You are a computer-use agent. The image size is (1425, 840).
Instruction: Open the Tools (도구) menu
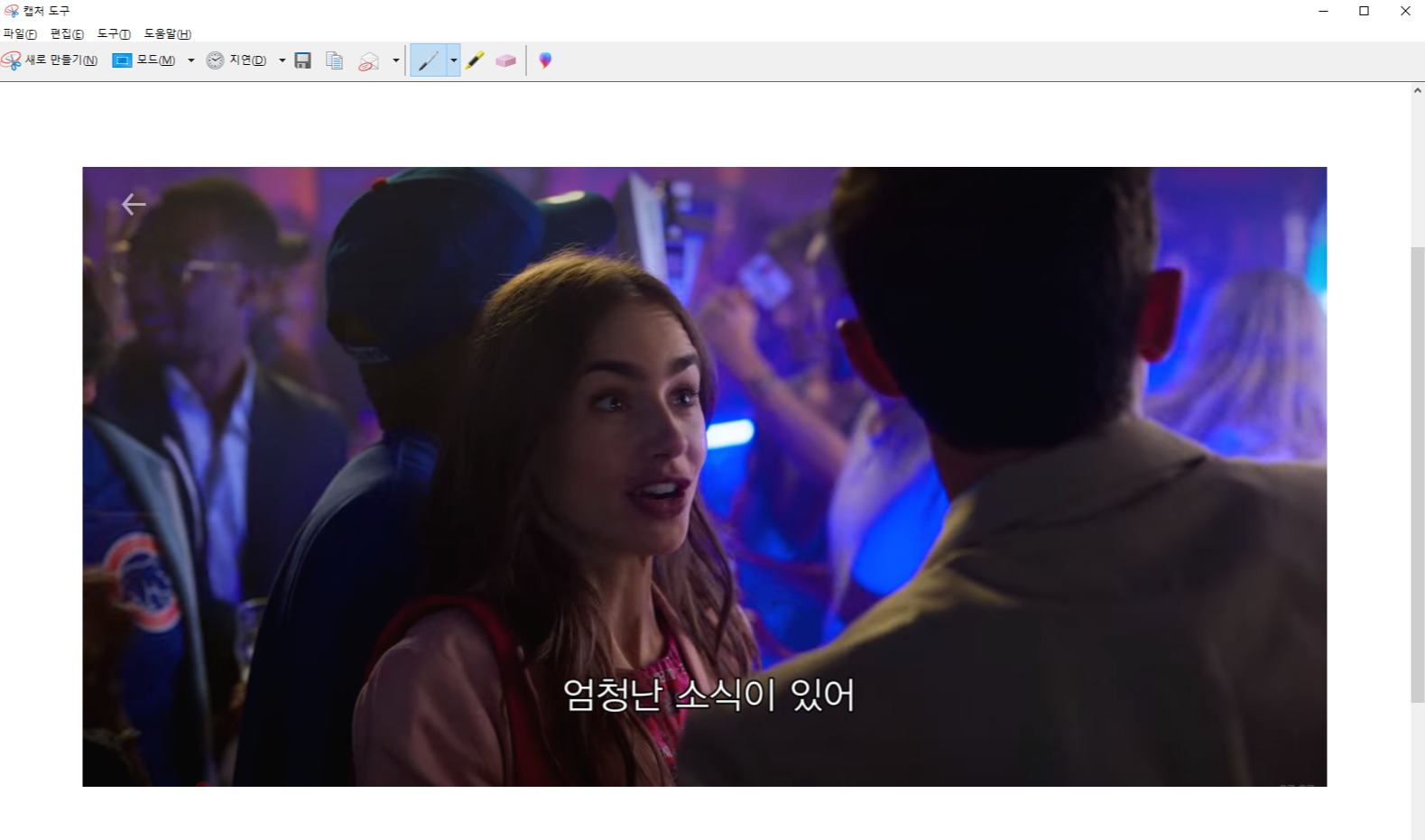pyautogui.click(x=114, y=33)
